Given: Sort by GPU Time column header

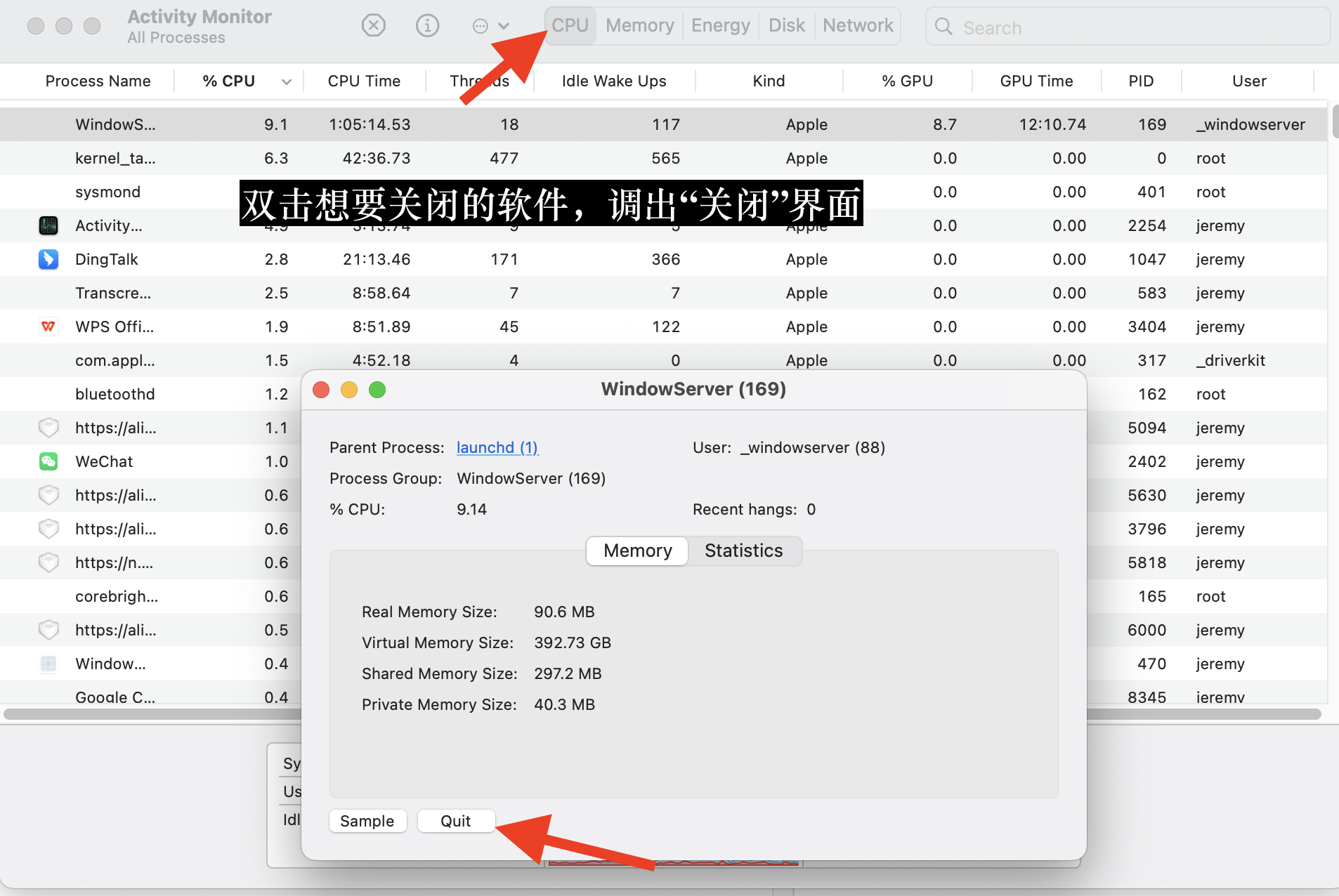Looking at the screenshot, I should (1036, 81).
